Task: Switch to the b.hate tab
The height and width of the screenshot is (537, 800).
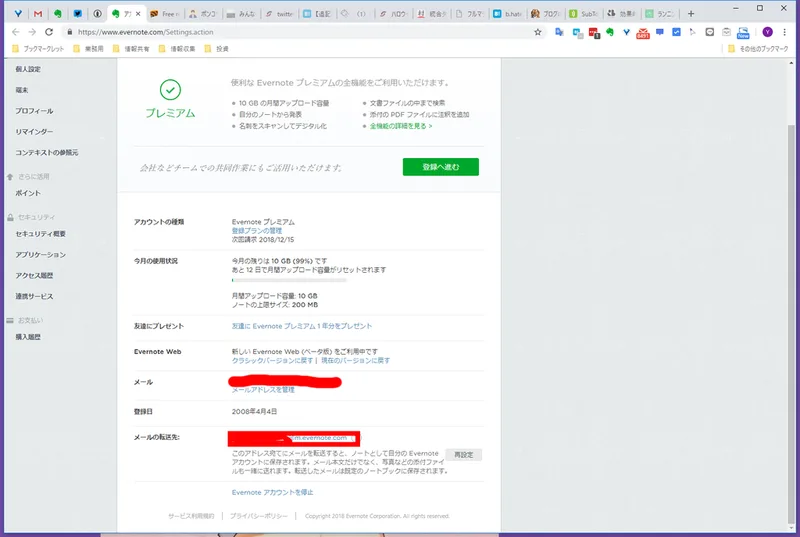Action: coord(508,14)
